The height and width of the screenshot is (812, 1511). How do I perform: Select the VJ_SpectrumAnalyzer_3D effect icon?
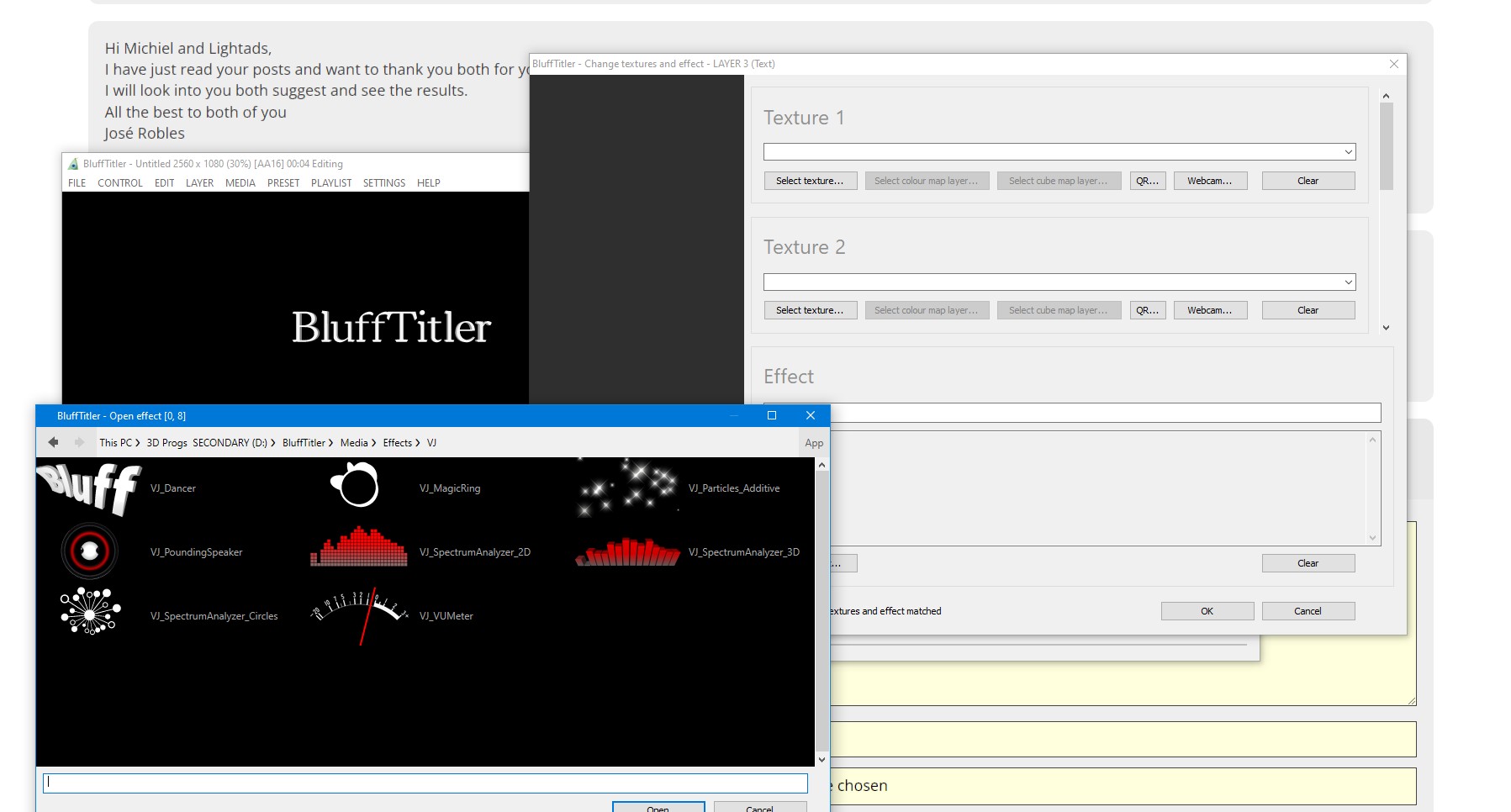[x=628, y=551]
